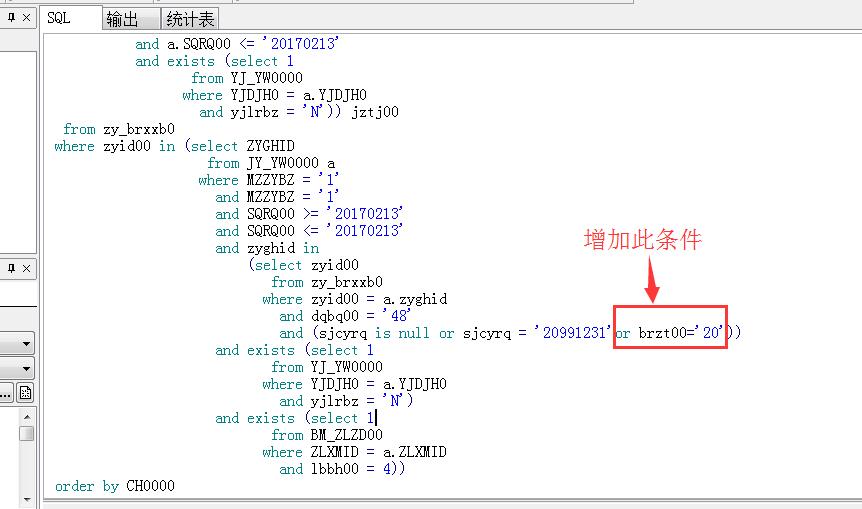Click the left panel scrollbar up arrow

point(27,417)
